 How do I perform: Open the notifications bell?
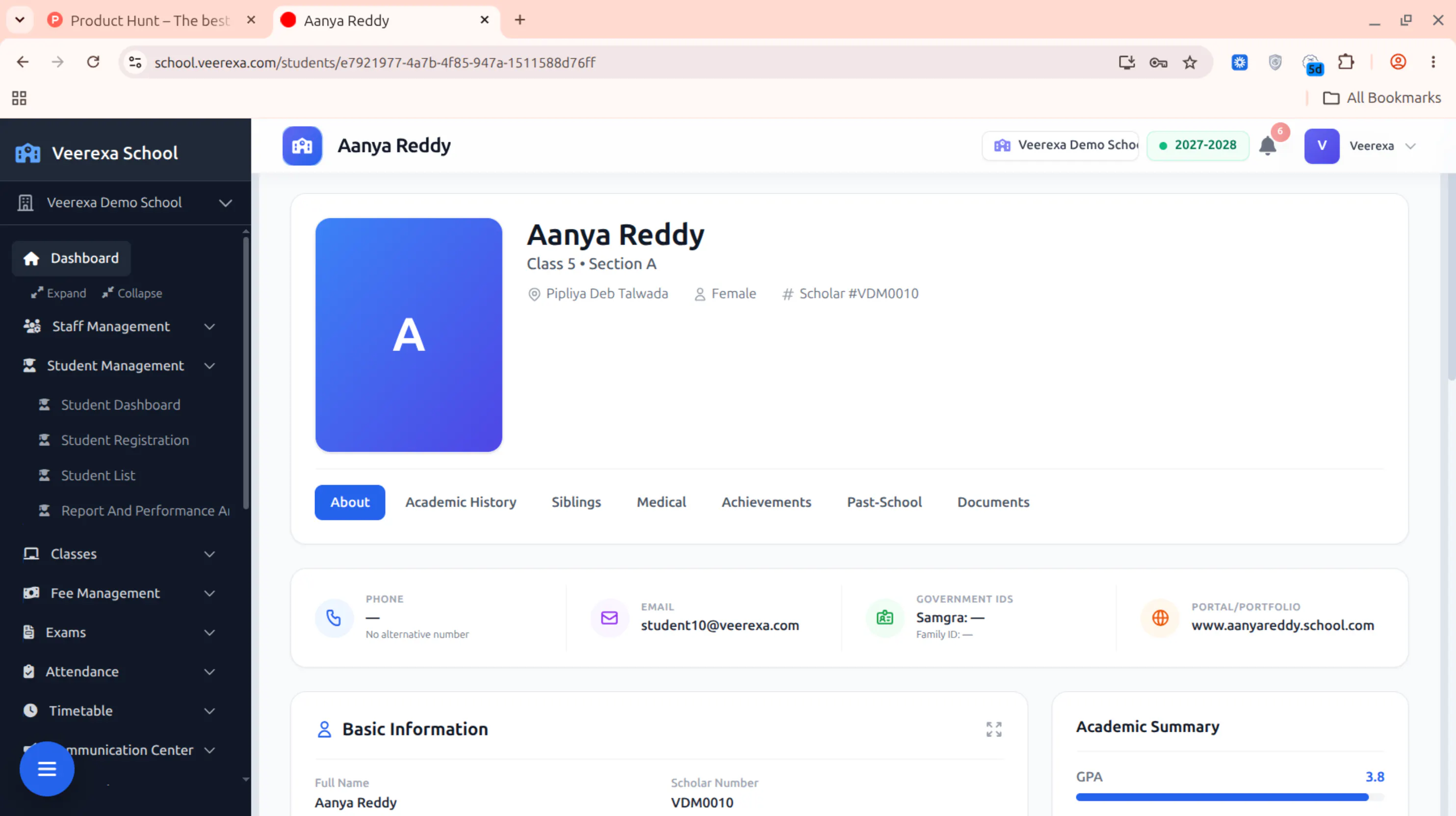[x=1268, y=146]
